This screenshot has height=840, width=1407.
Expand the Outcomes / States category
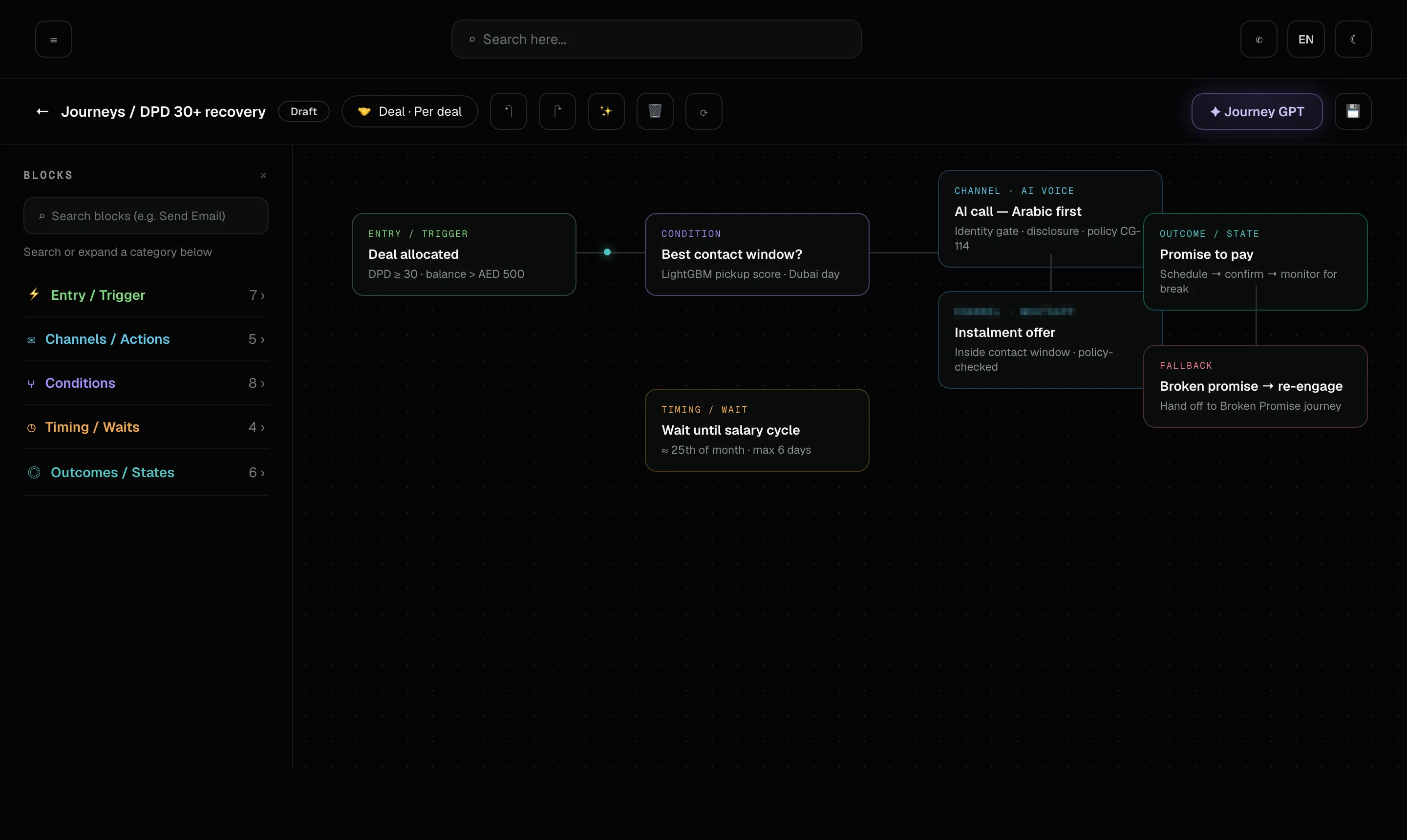146,473
